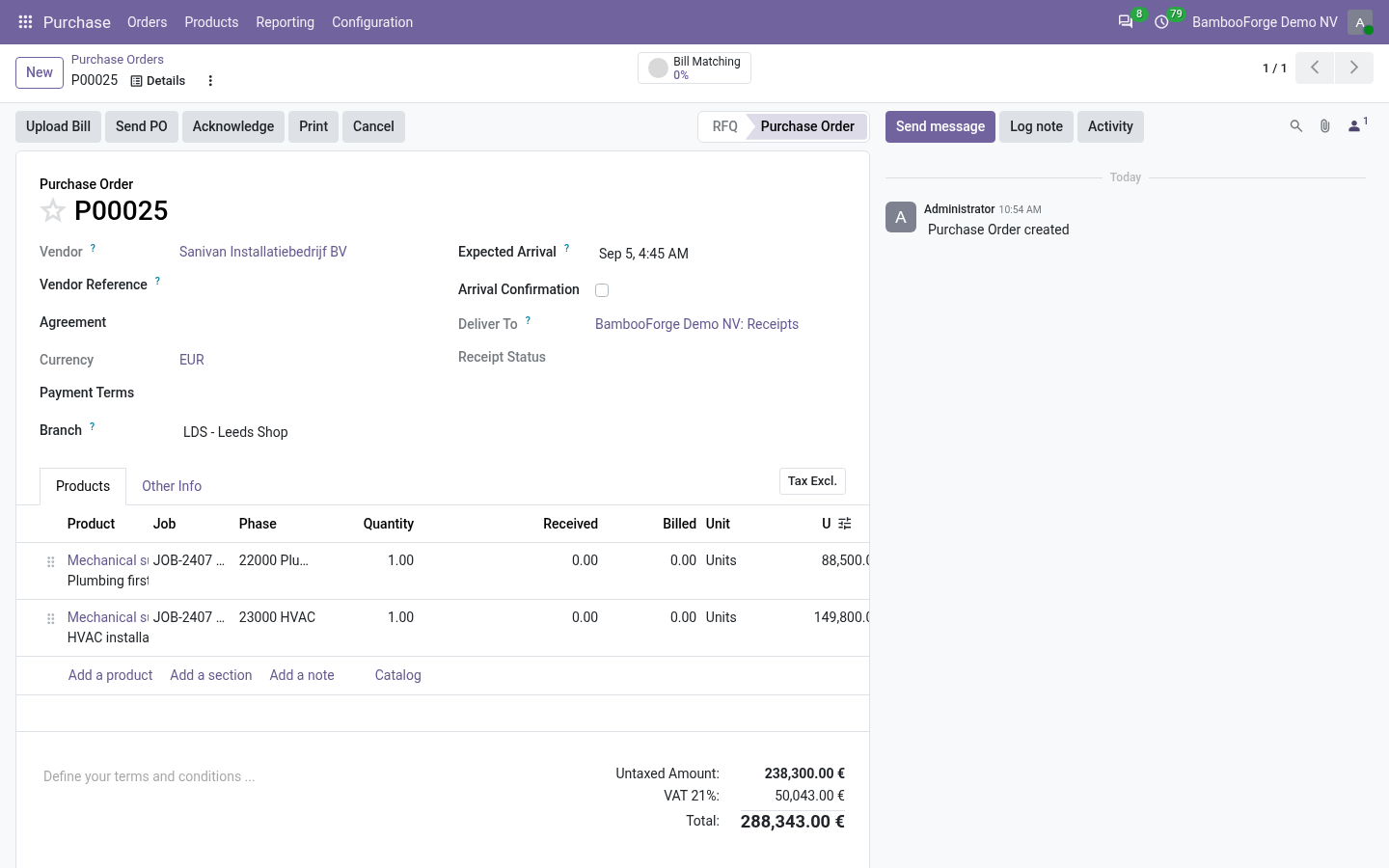Click the Acknowledge button
This screenshot has width=1389, height=868.
233,126
